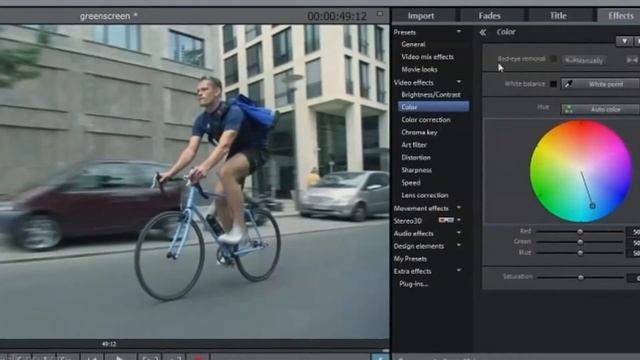
Task: Open the Distortion effect
Action: (x=416, y=158)
